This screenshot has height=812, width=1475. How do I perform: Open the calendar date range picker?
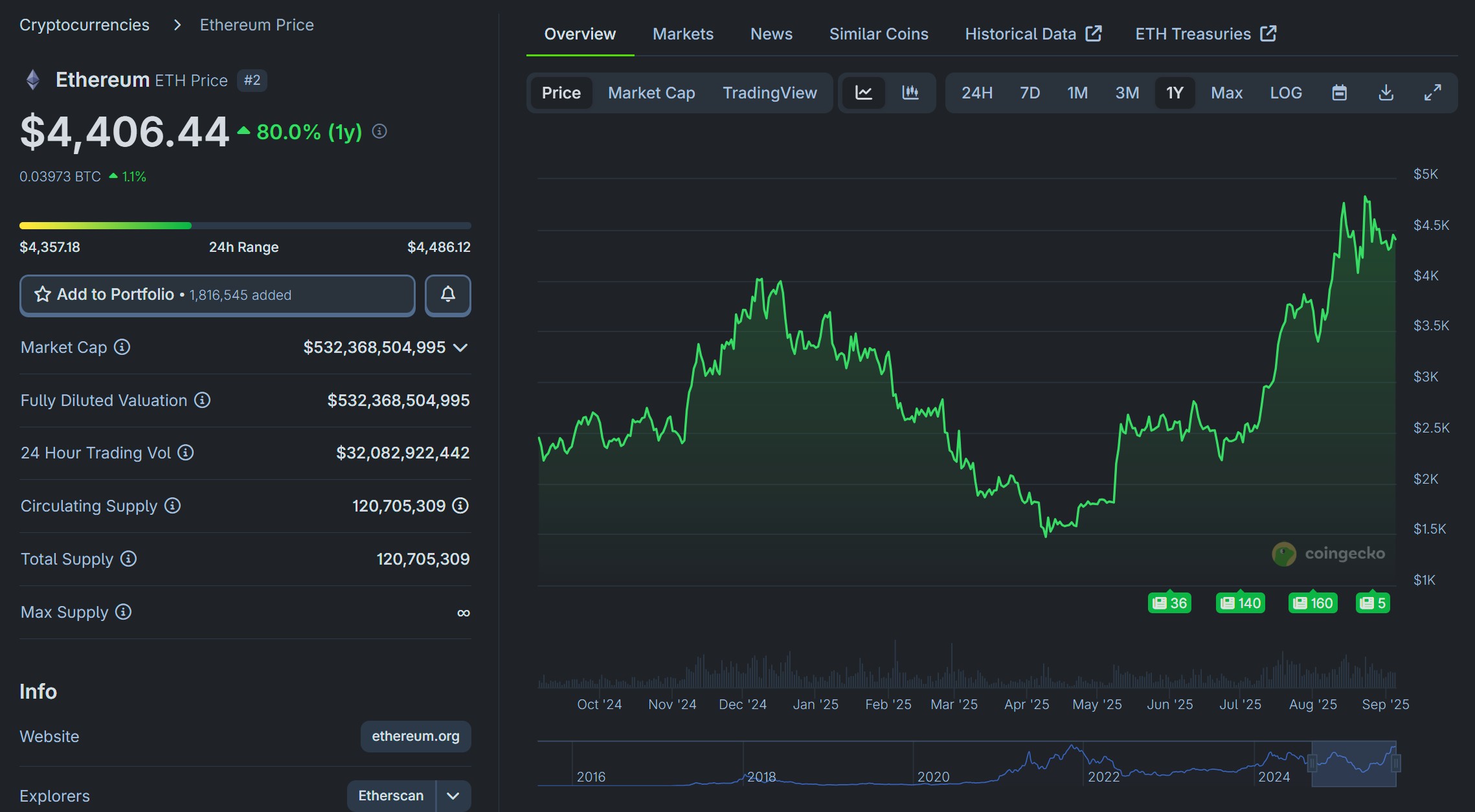[1339, 93]
